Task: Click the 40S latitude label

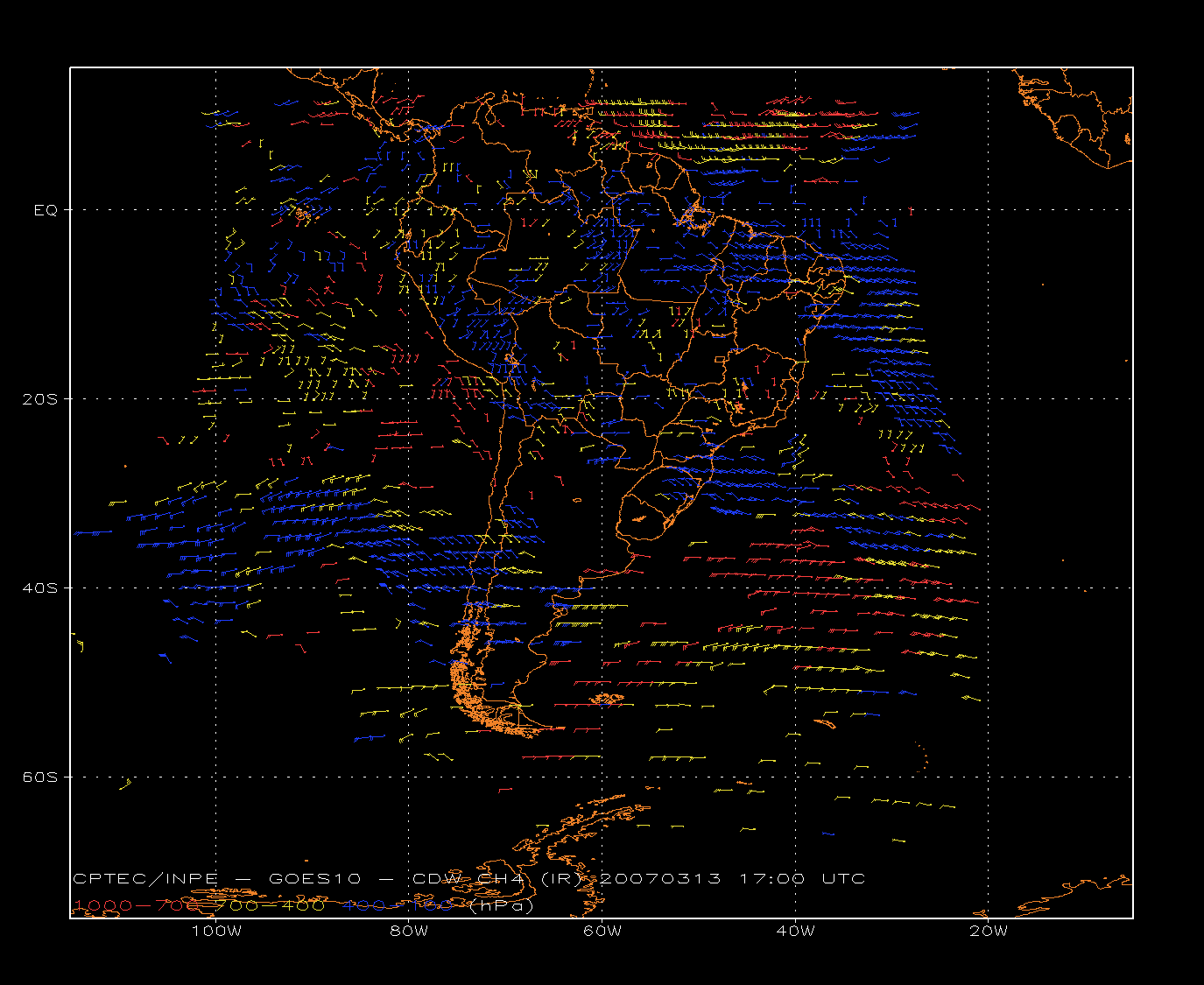Action: (x=39, y=588)
